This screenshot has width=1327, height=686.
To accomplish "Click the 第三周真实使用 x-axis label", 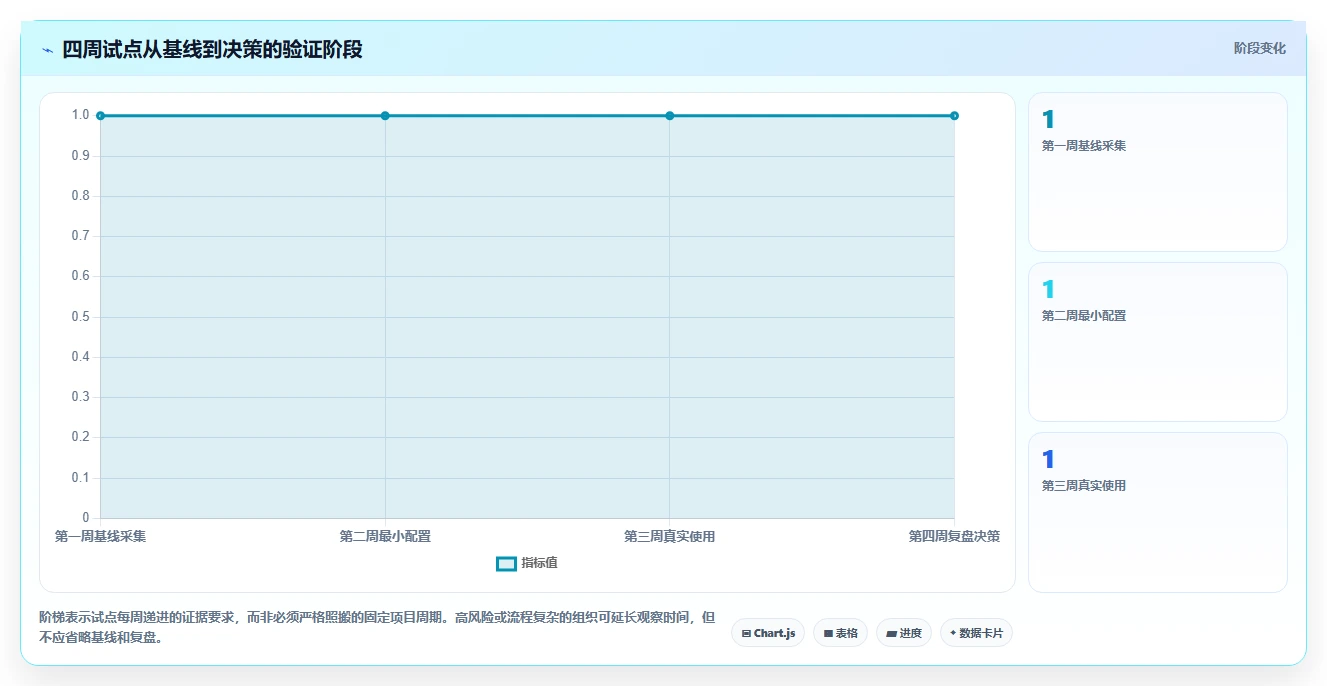I will [670, 537].
